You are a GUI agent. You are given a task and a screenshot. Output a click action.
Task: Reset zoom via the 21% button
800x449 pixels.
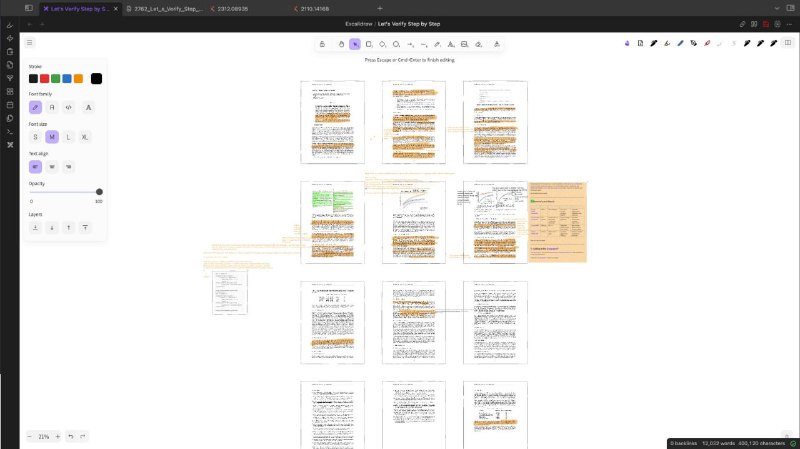pos(44,437)
